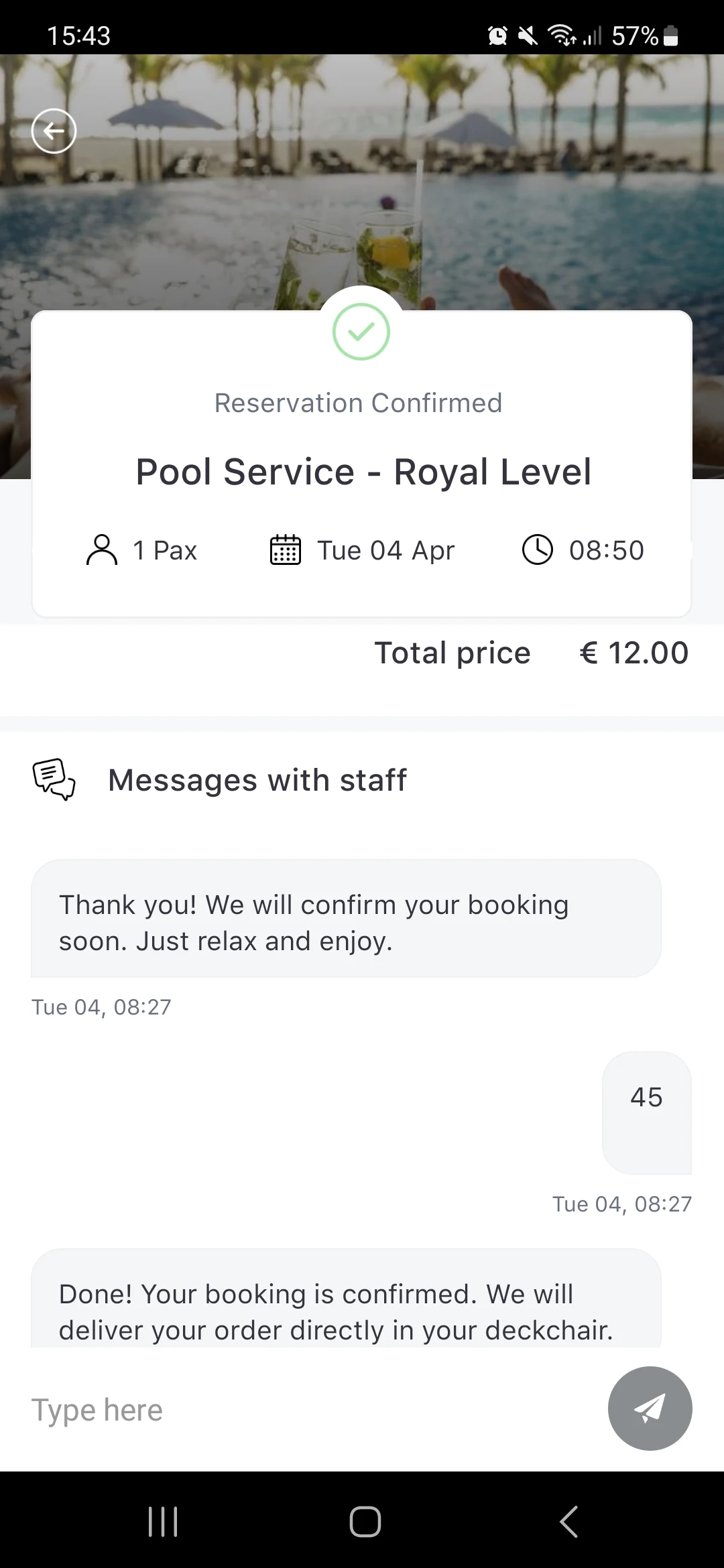Tap the € 12.00 total price amount
The image size is (724, 1568).
pyautogui.click(x=634, y=653)
